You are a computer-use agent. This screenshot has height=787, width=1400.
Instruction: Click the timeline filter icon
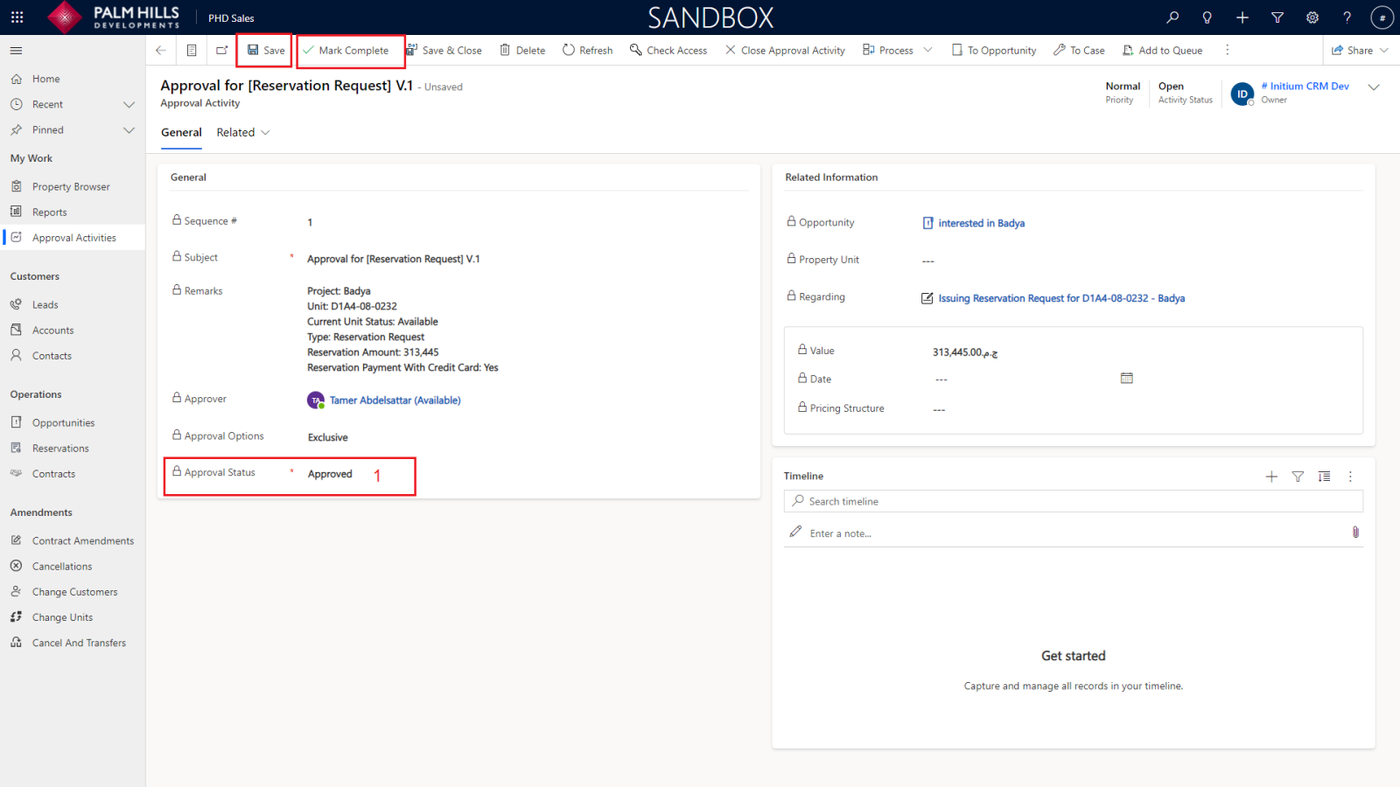pyautogui.click(x=1297, y=477)
